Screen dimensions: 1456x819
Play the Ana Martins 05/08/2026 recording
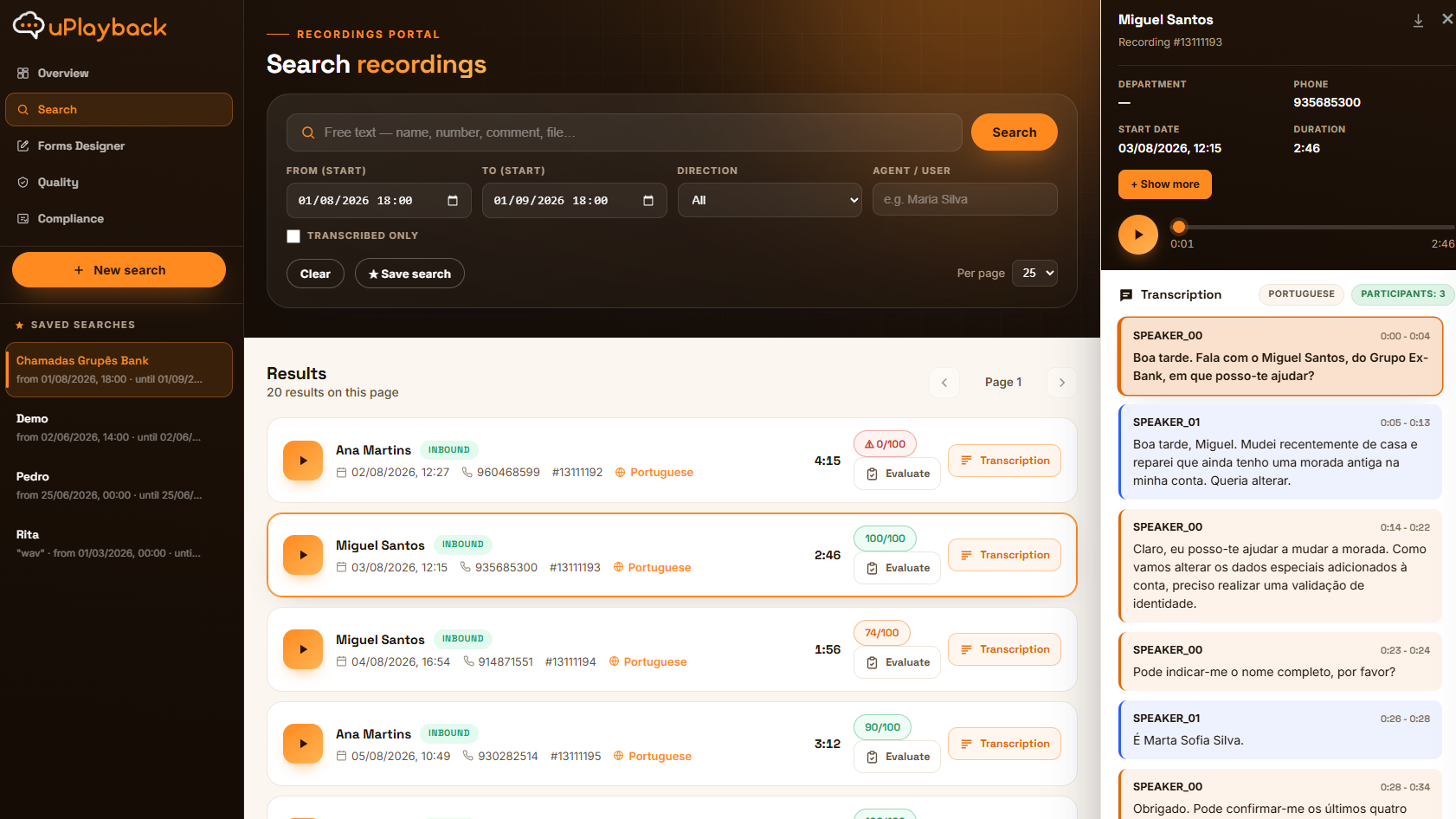point(303,744)
